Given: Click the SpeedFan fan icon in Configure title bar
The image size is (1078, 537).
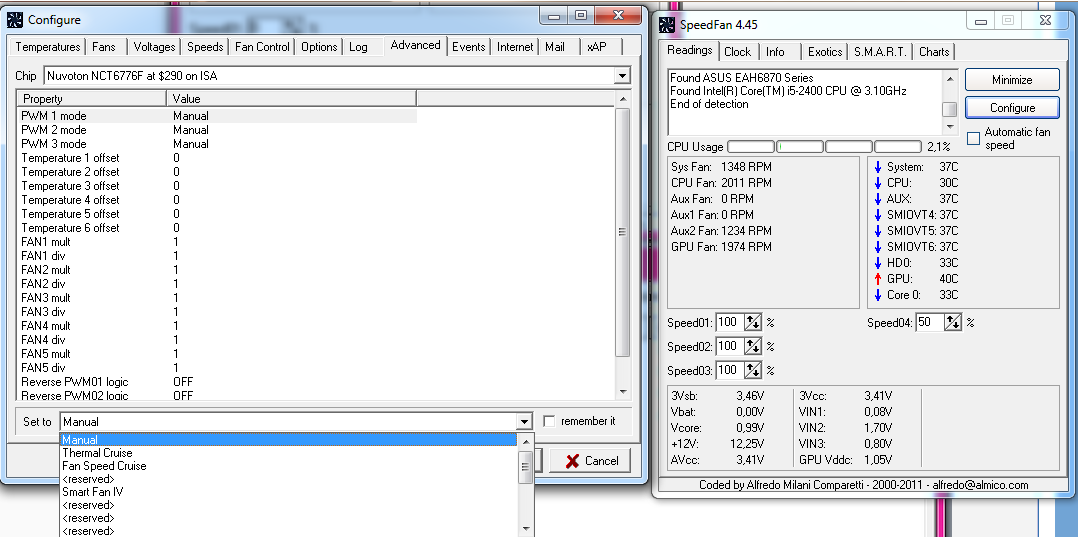Looking at the screenshot, I should click(x=14, y=20).
